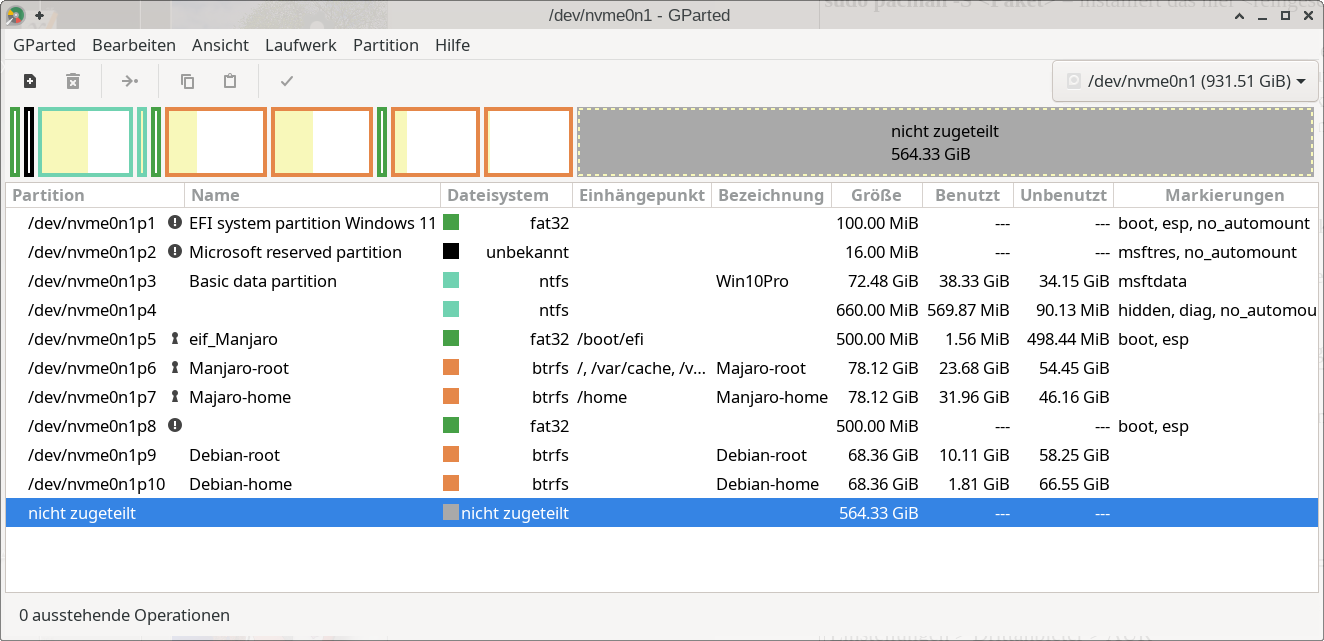The height and width of the screenshot is (641, 1324).
Task: Select row /dev/nvme0n1p3
Action: tap(661, 281)
